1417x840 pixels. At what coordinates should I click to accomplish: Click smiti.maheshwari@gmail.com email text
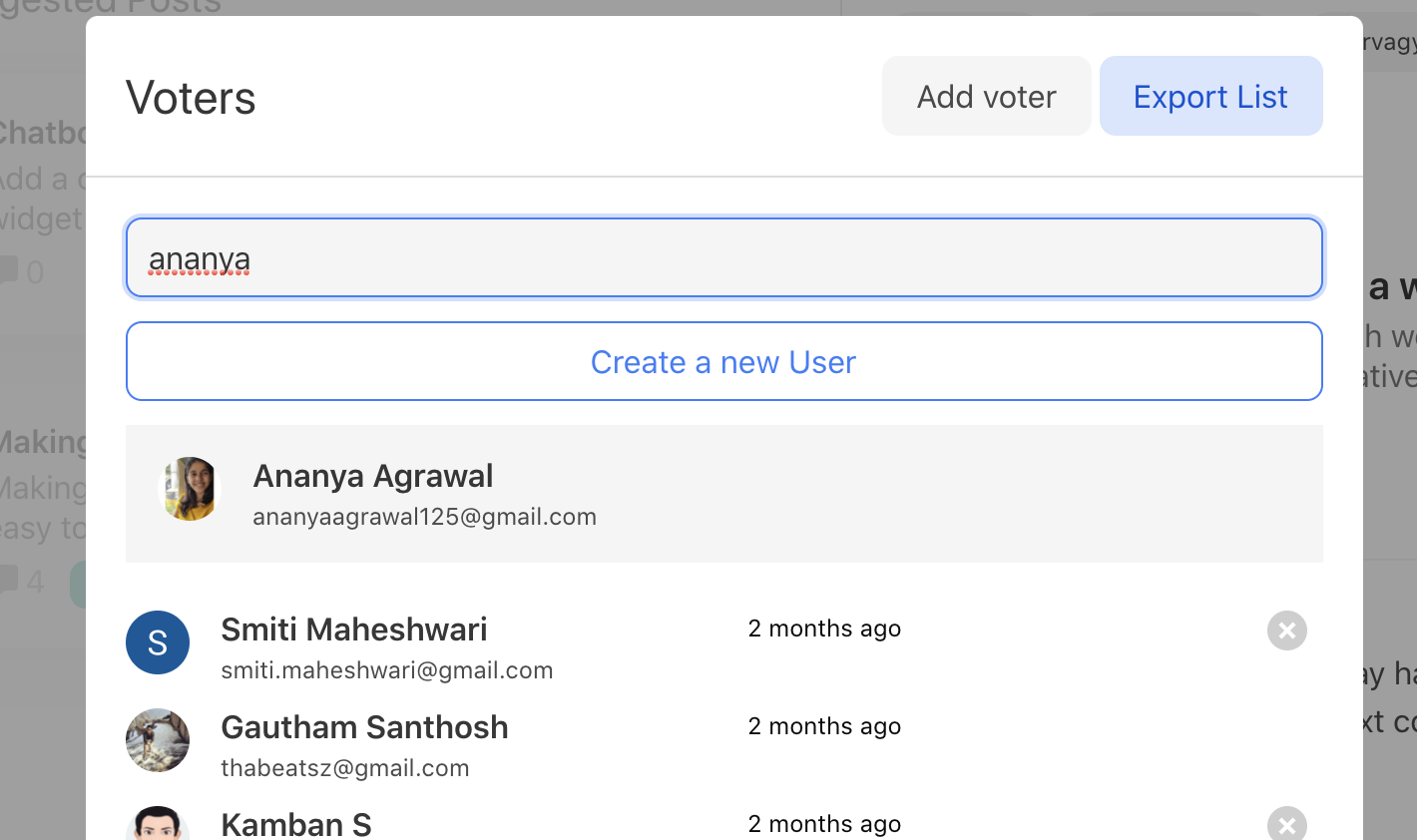387,670
